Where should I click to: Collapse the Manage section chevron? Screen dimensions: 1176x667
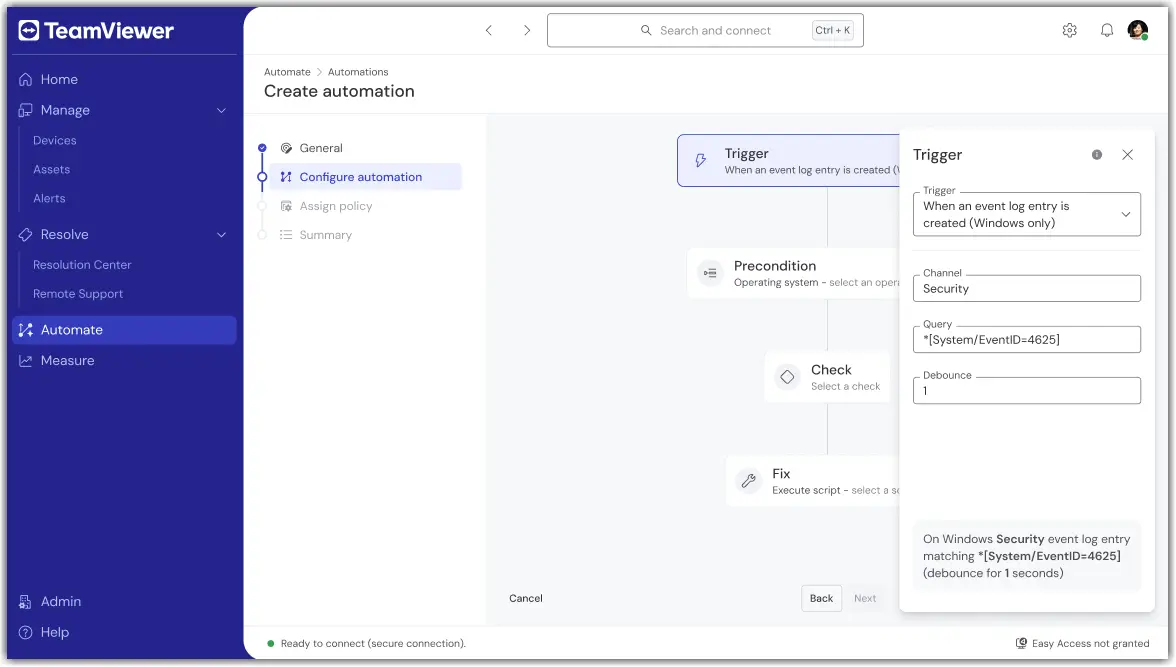point(221,110)
